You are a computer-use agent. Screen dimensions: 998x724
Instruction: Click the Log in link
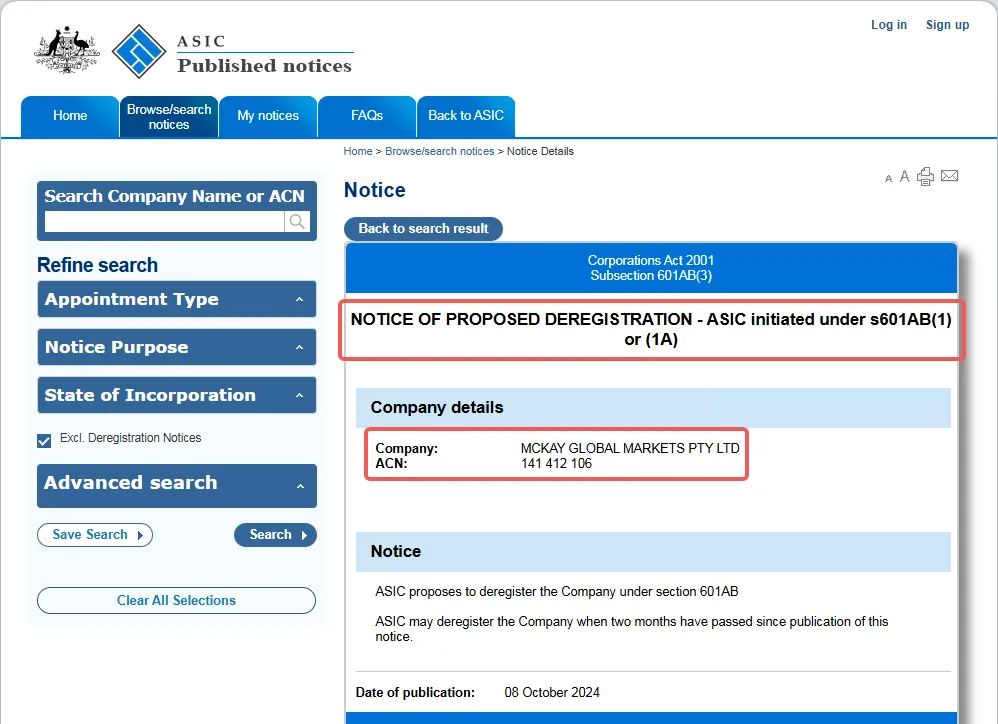coord(889,25)
